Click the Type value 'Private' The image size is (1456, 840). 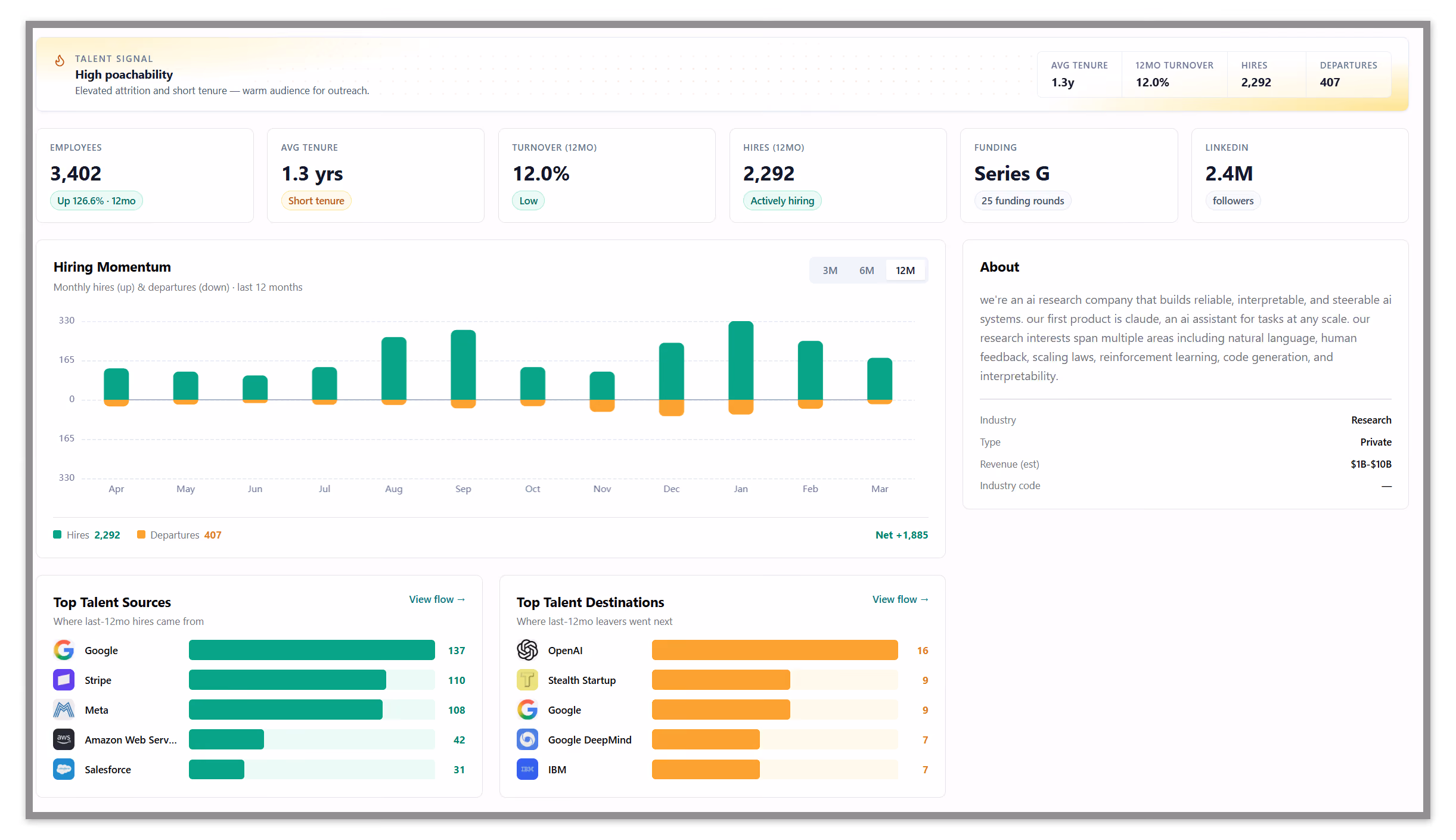1376,442
